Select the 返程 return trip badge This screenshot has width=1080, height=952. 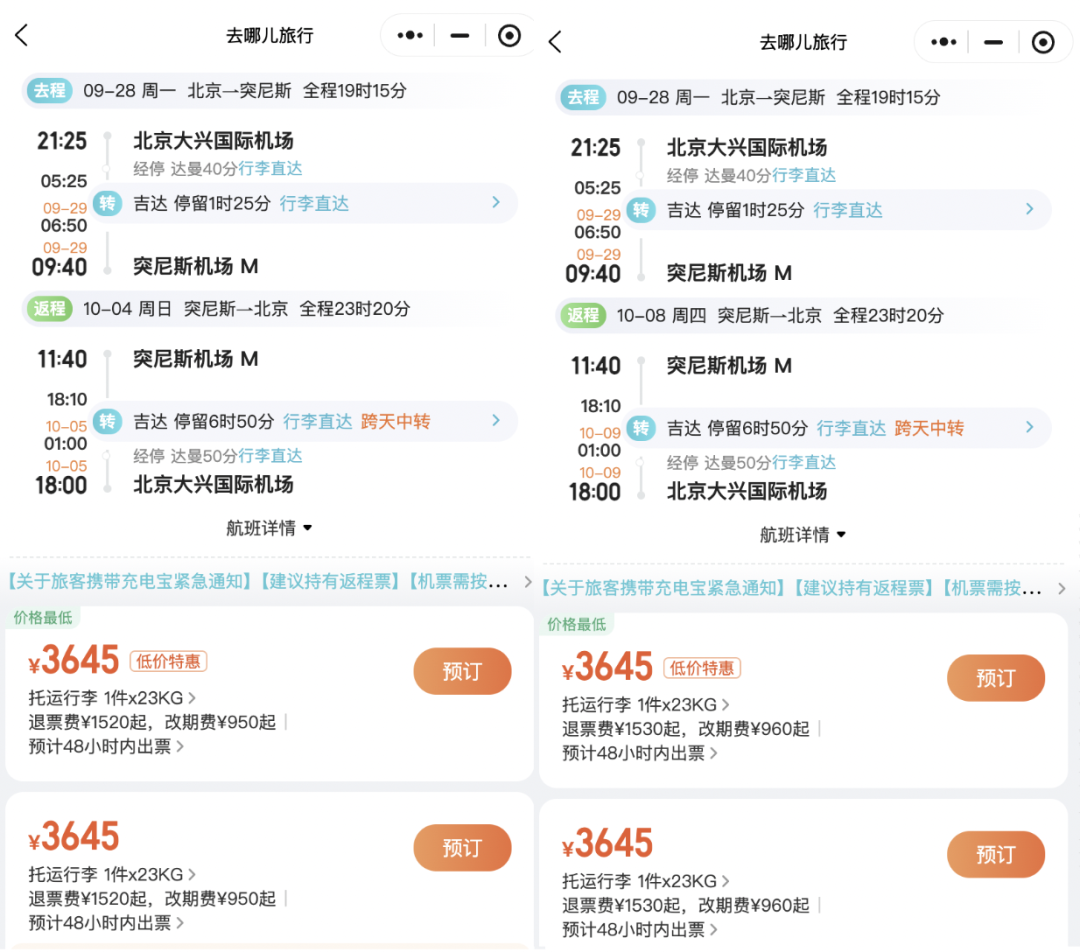(x=49, y=309)
